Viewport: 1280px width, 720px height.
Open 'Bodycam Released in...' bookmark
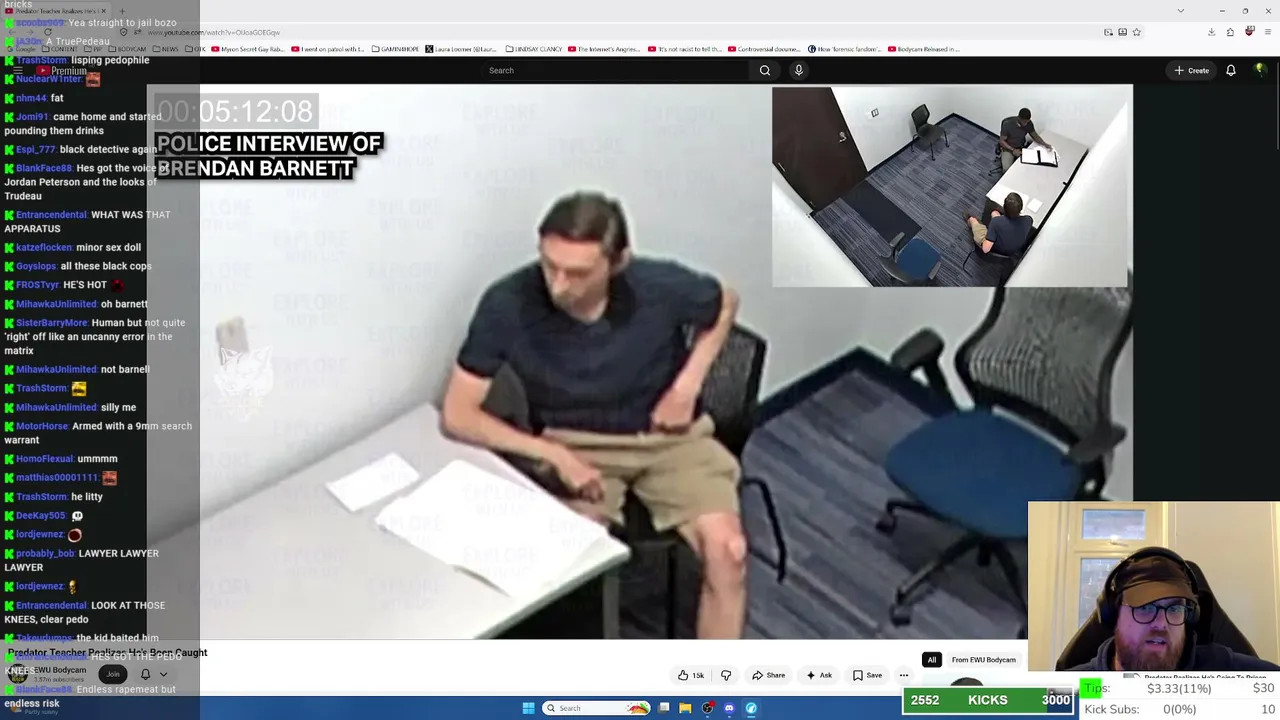point(923,49)
